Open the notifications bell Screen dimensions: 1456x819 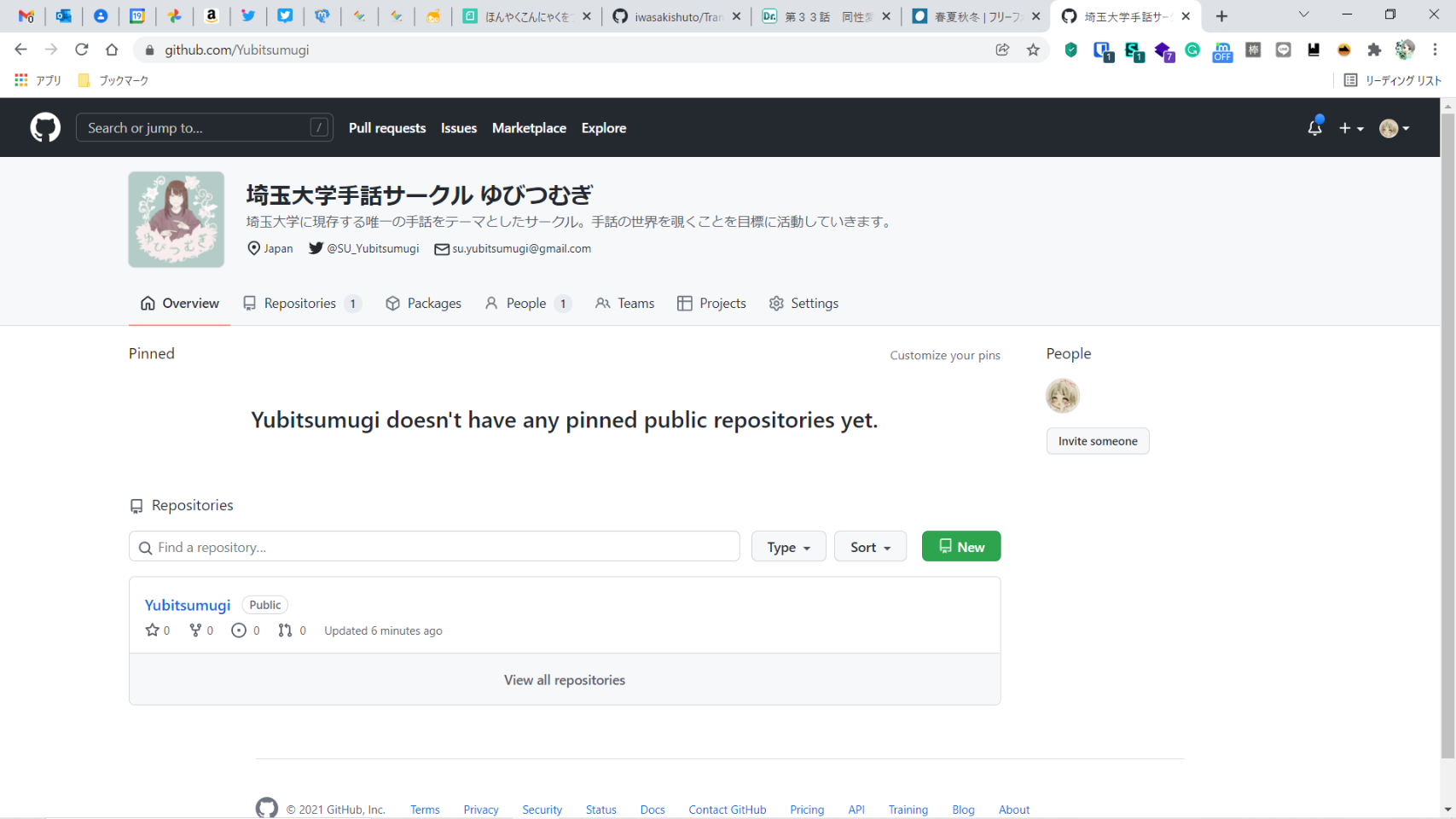(x=1314, y=128)
